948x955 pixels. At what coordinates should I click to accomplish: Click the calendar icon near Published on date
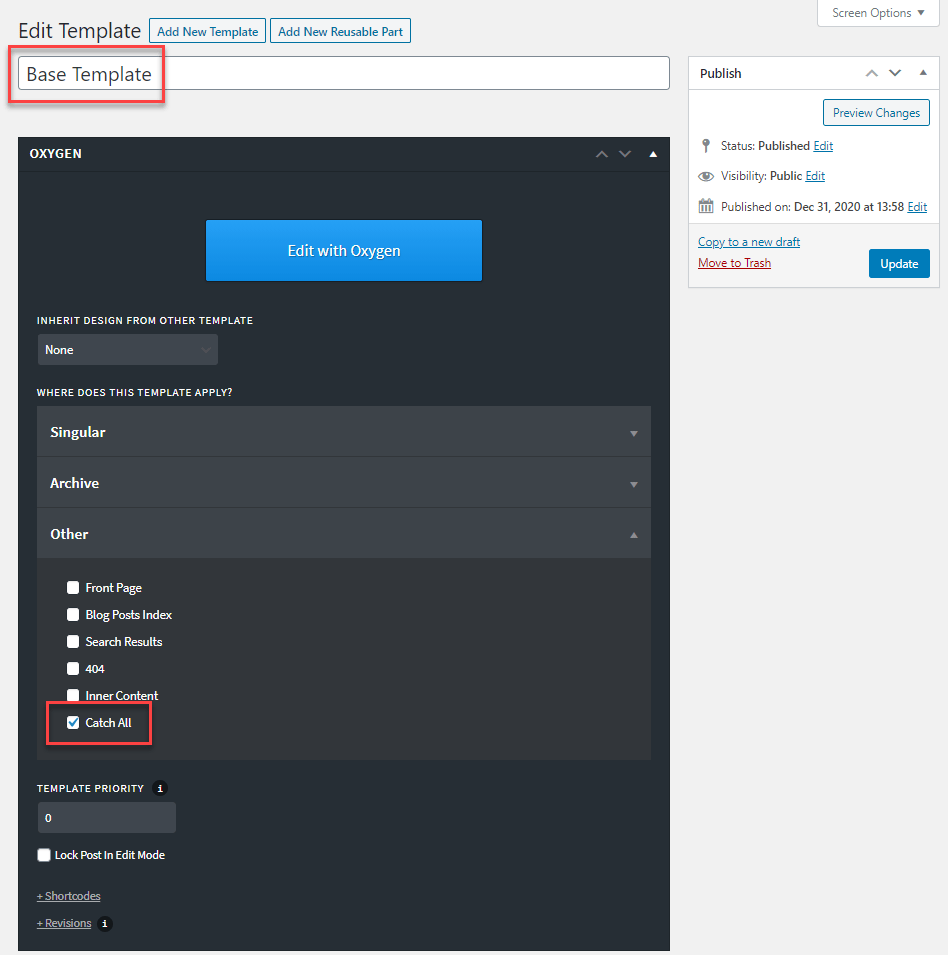(706, 206)
